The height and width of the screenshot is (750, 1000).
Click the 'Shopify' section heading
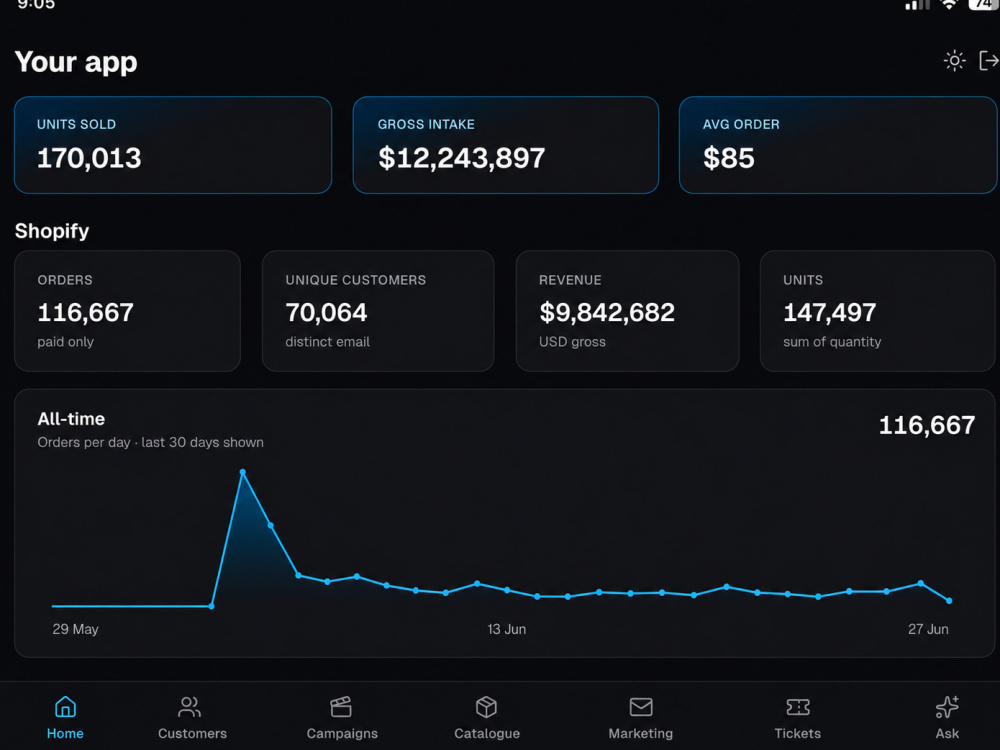pyautogui.click(x=52, y=231)
